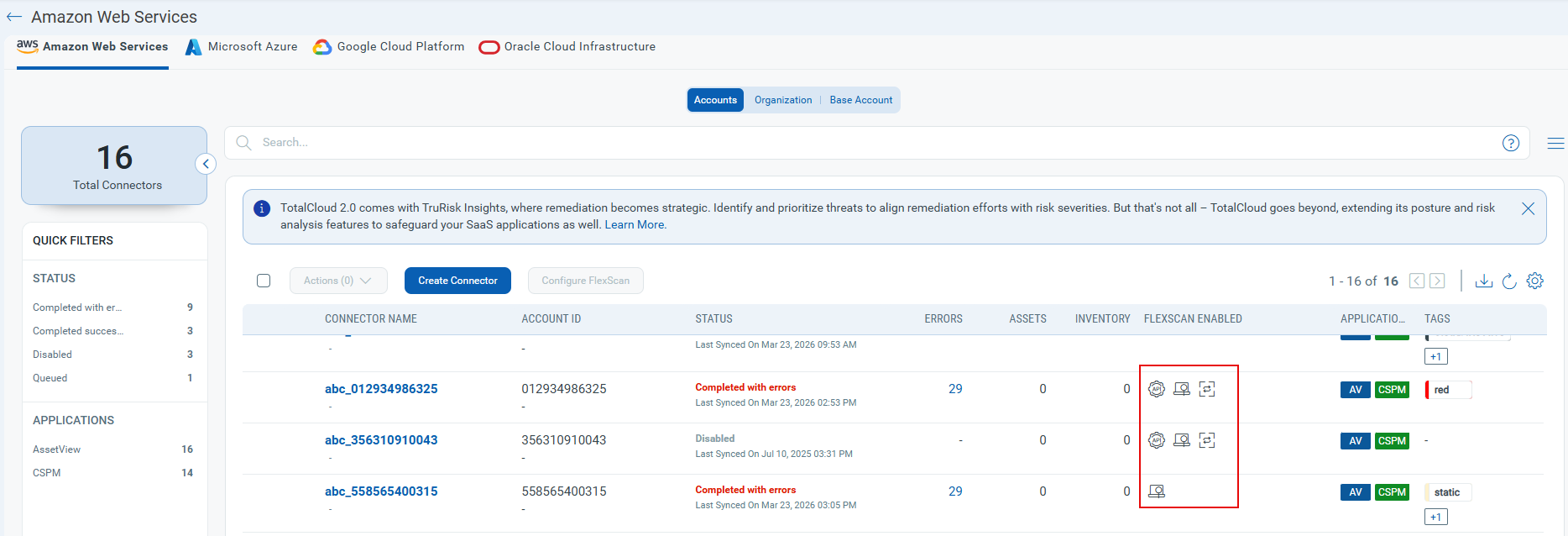Click the search magnifier icon

click(243, 143)
